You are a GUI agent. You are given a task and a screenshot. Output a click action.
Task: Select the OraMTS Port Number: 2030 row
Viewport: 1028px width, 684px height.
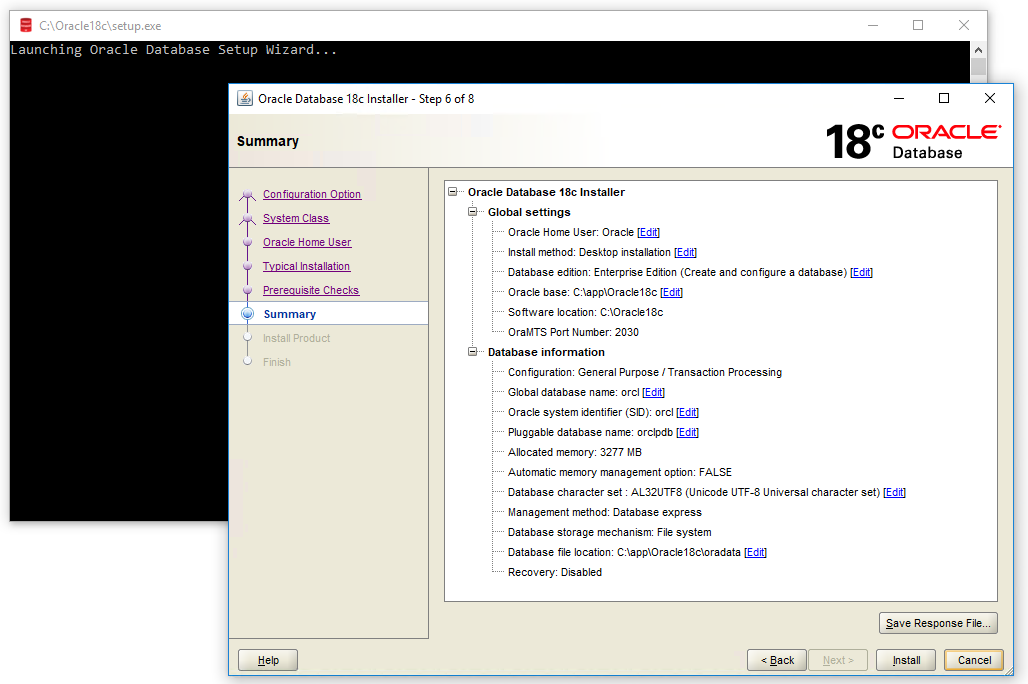[x=573, y=332]
